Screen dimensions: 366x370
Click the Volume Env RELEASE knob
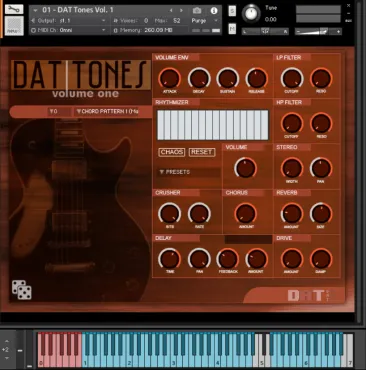pyautogui.click(x=257, y=79)
